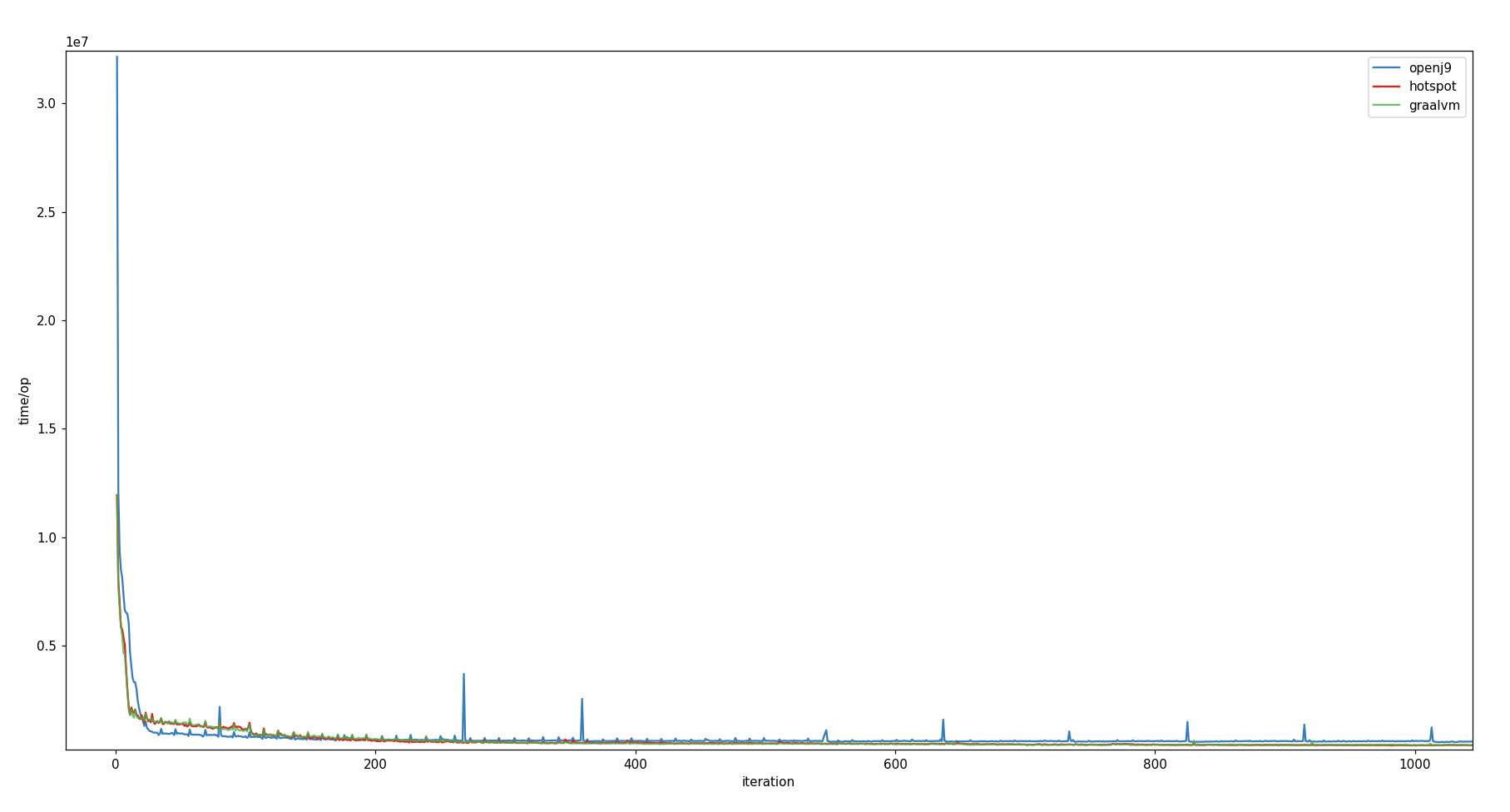
Task: Click the openj9 initial peak above 3.0
Action: point(116,57)
